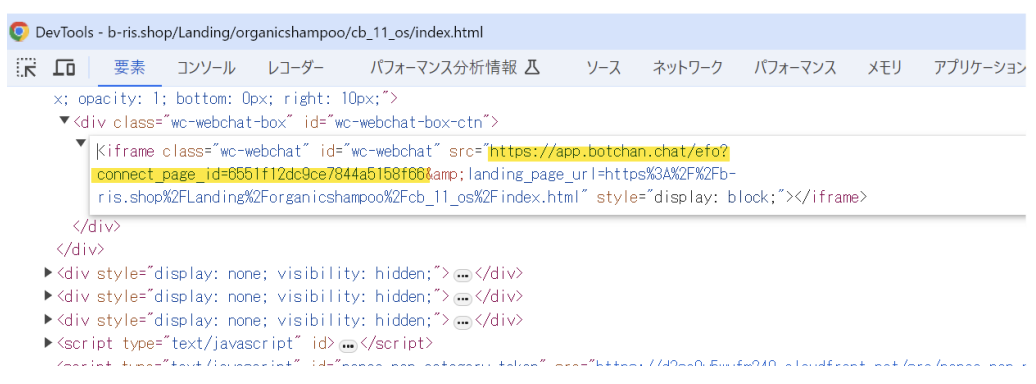Click the ellipsis in the third hidden div
Image resolution: width=1036 pixels, height=384 pixels.
click(x=462, y=322)
